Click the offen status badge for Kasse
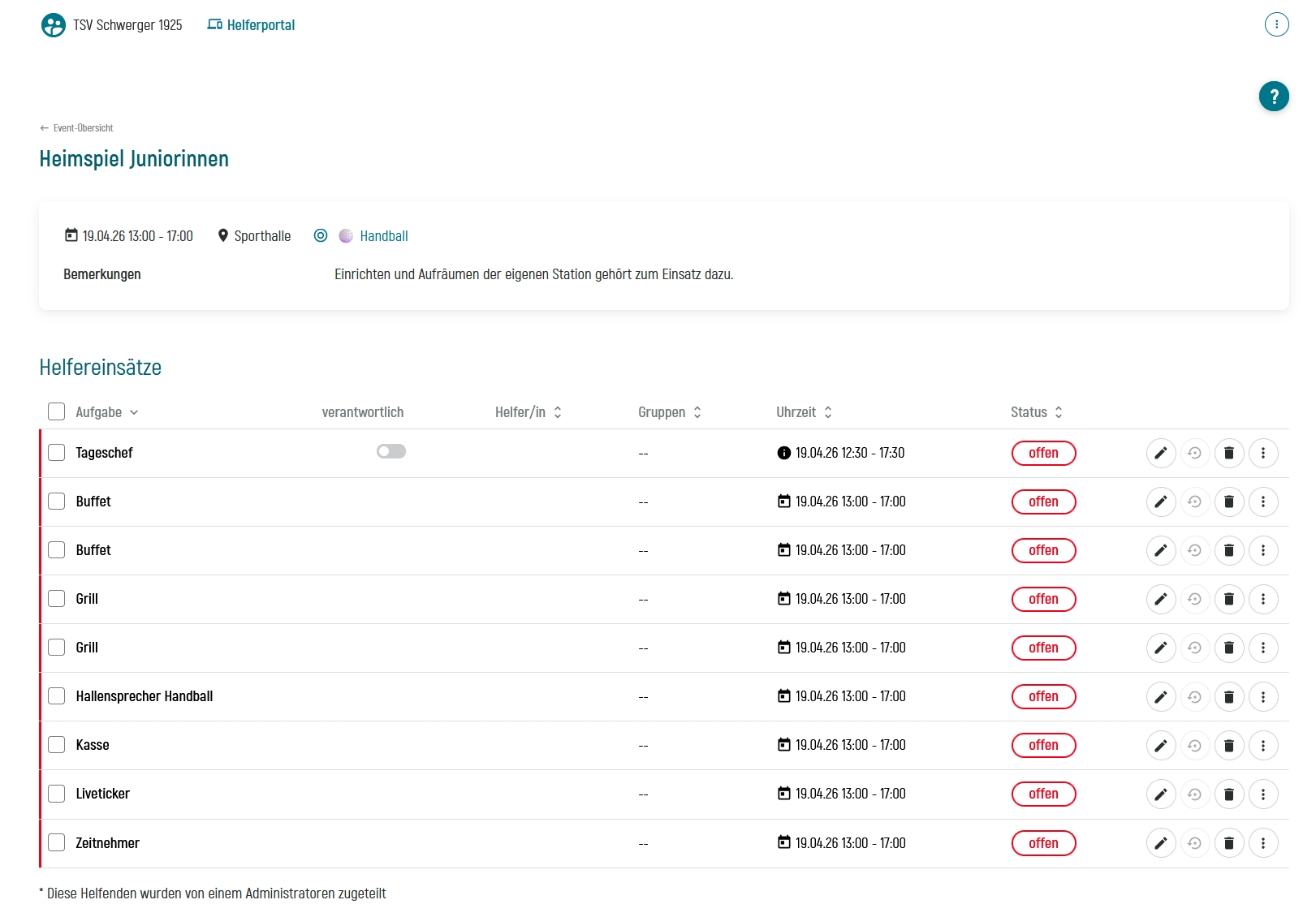The height and width of the screenshot is (917, 1316). [1043, 745]
